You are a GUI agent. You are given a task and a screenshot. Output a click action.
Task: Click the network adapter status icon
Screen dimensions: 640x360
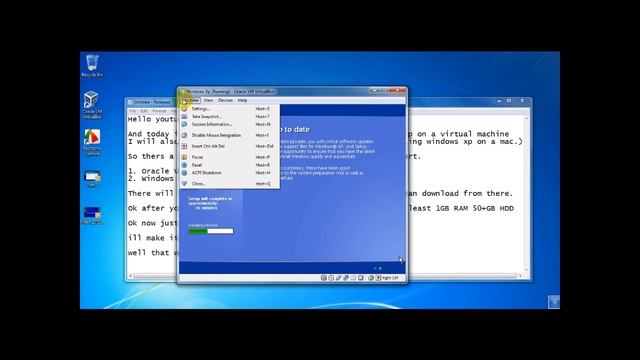(x=346, y=278)
